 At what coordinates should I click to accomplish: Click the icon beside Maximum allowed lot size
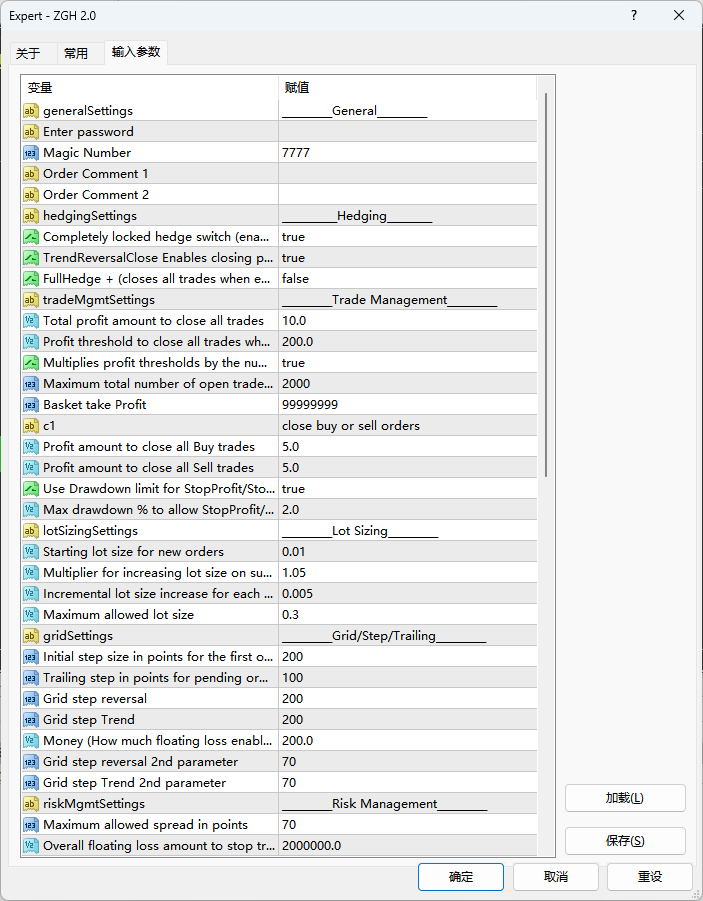[30, 615]
